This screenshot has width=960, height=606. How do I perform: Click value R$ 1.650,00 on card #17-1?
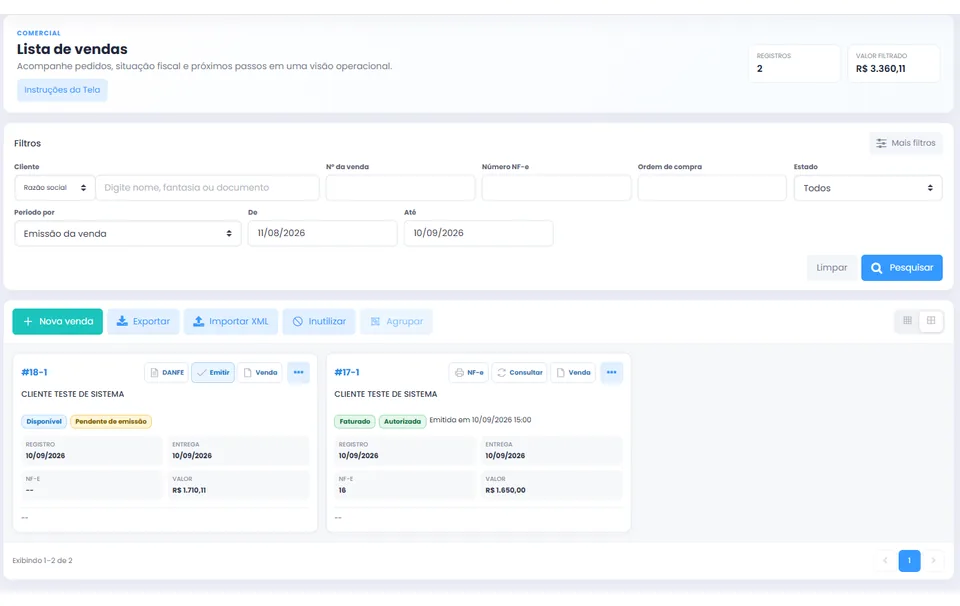506,490
